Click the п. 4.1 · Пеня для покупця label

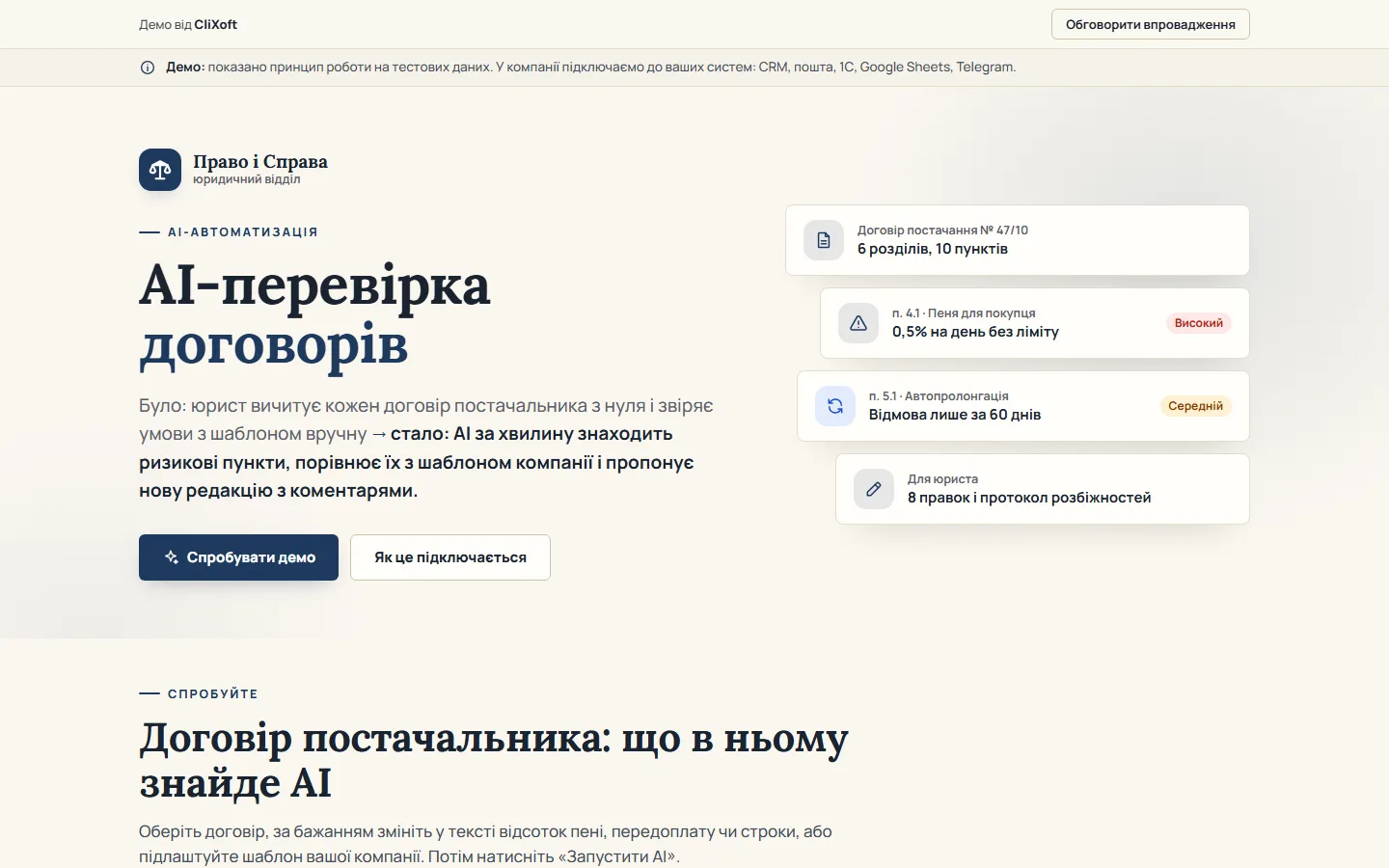[964, 313]
